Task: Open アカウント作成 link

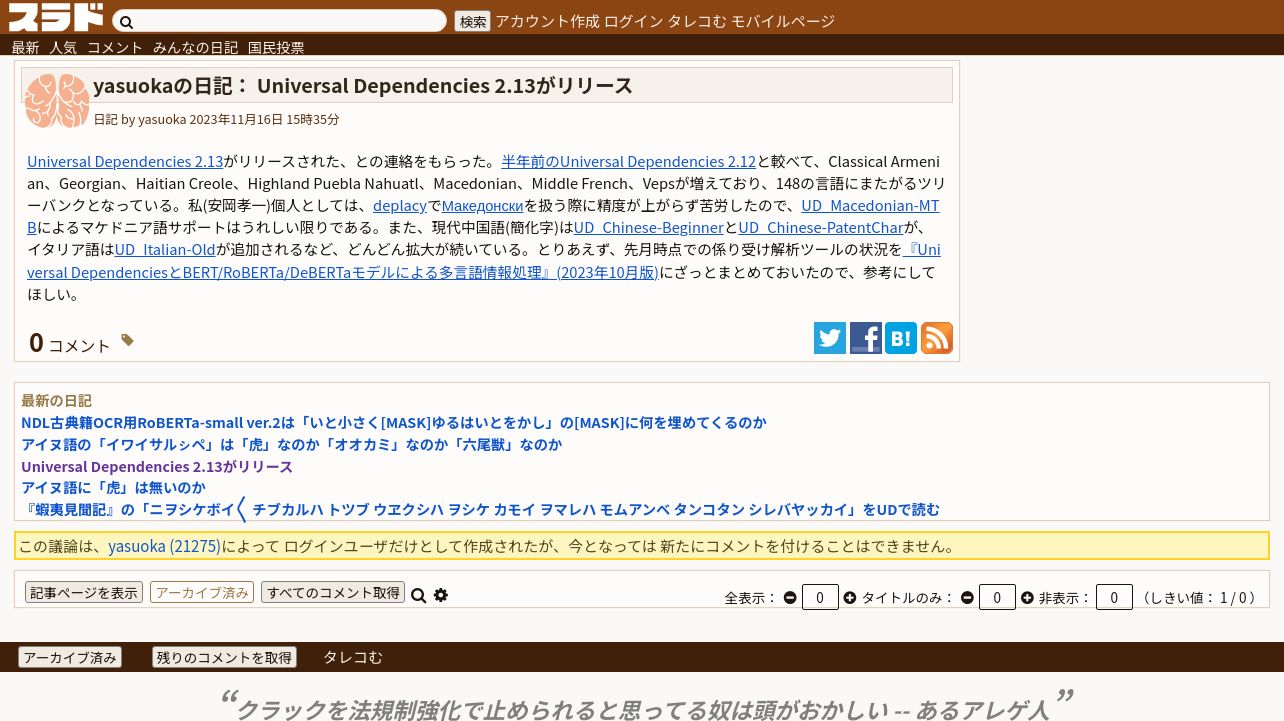Action: (x=547, y=21)
